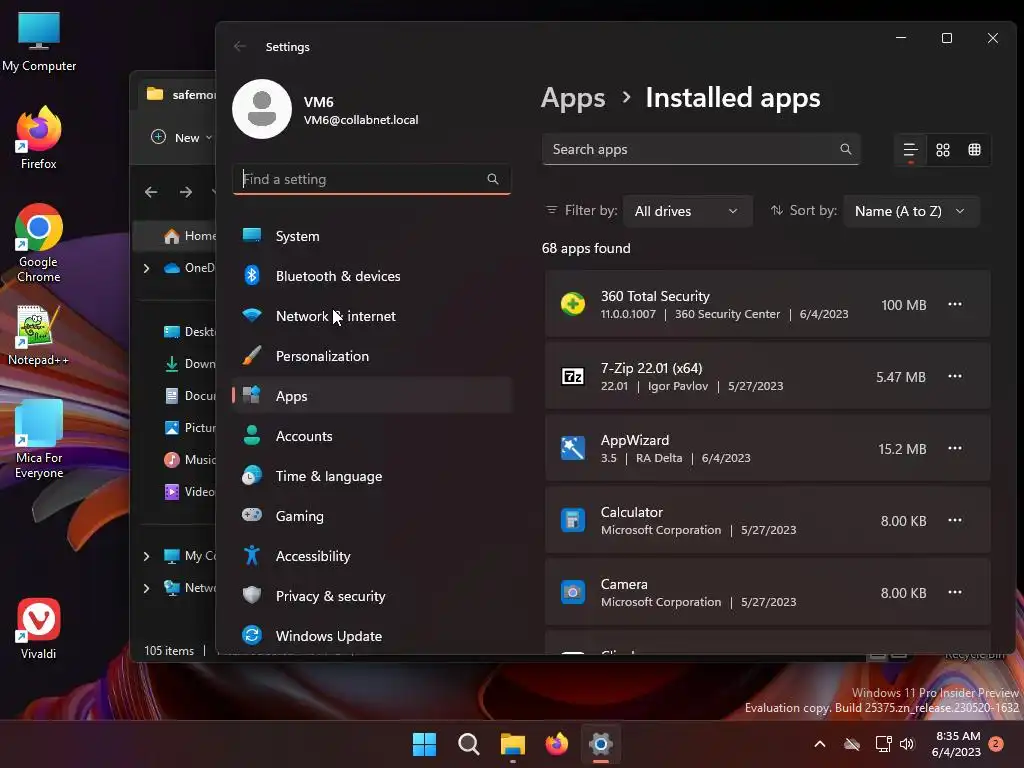Open the taskbar clock and date
The height and width of the screenshot is (768, 1024).
[x=957, y=744]
